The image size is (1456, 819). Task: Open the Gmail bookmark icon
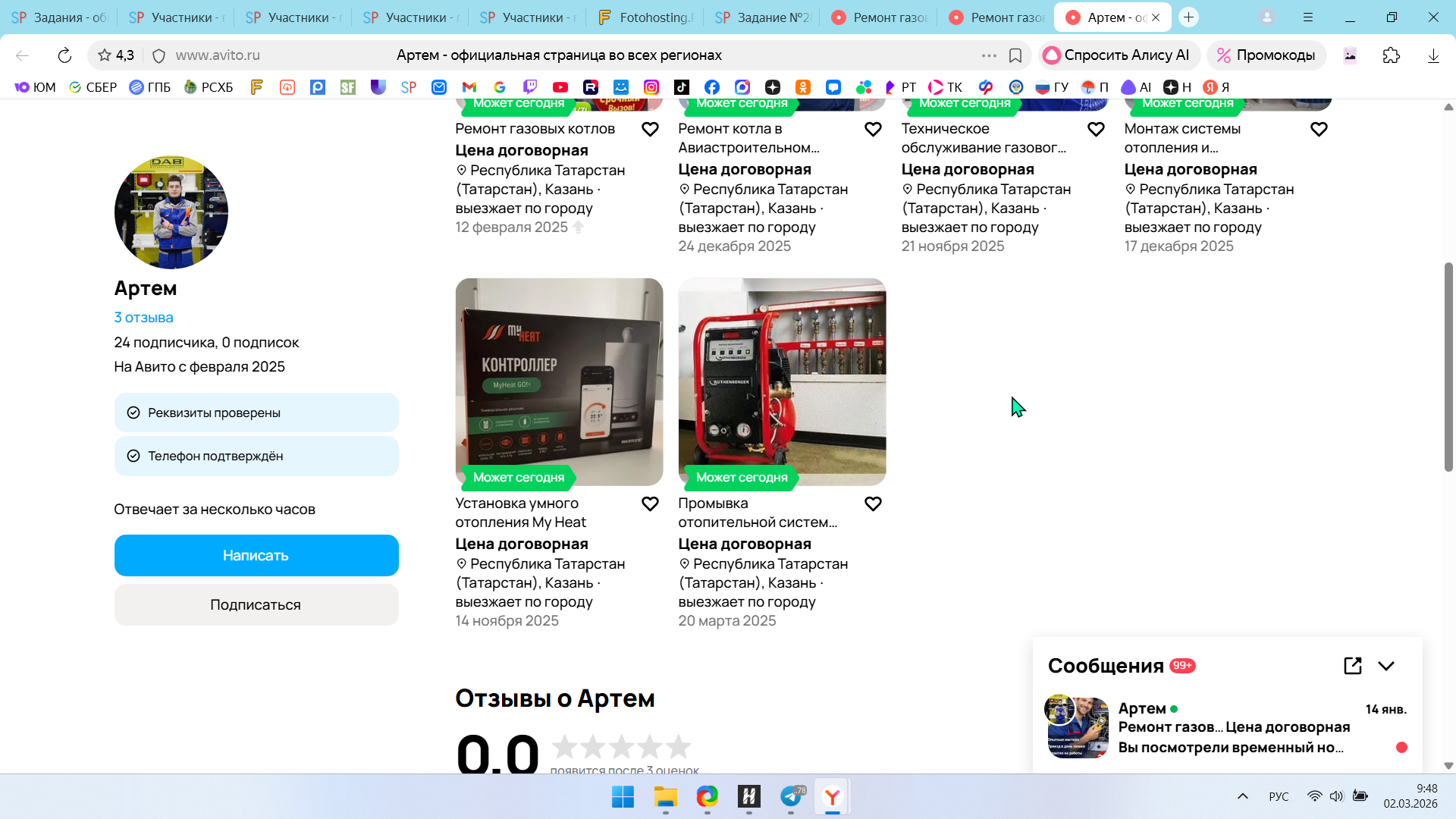click(469, 87)
